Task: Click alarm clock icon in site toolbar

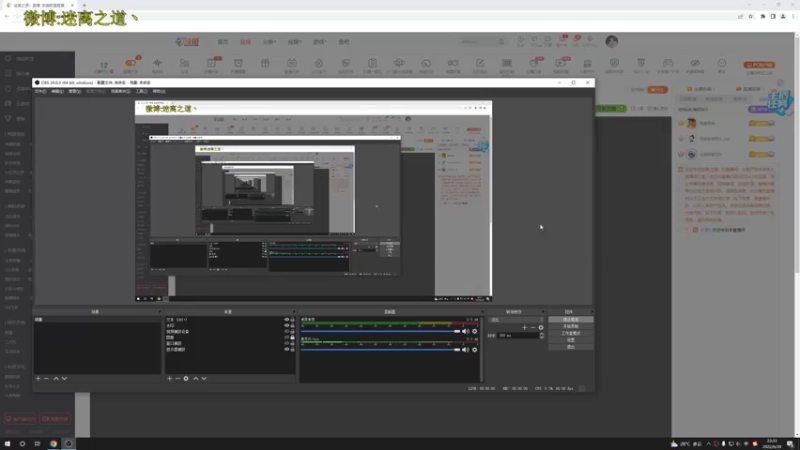Action: (x=238, y=63)
